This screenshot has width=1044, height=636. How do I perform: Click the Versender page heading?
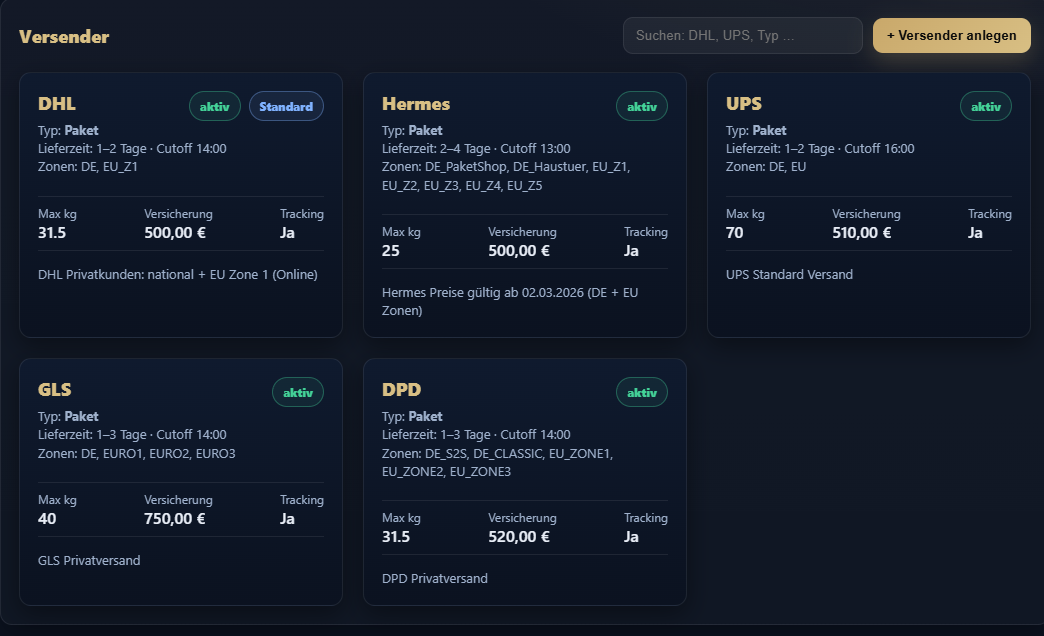click(x=64, y=37)
